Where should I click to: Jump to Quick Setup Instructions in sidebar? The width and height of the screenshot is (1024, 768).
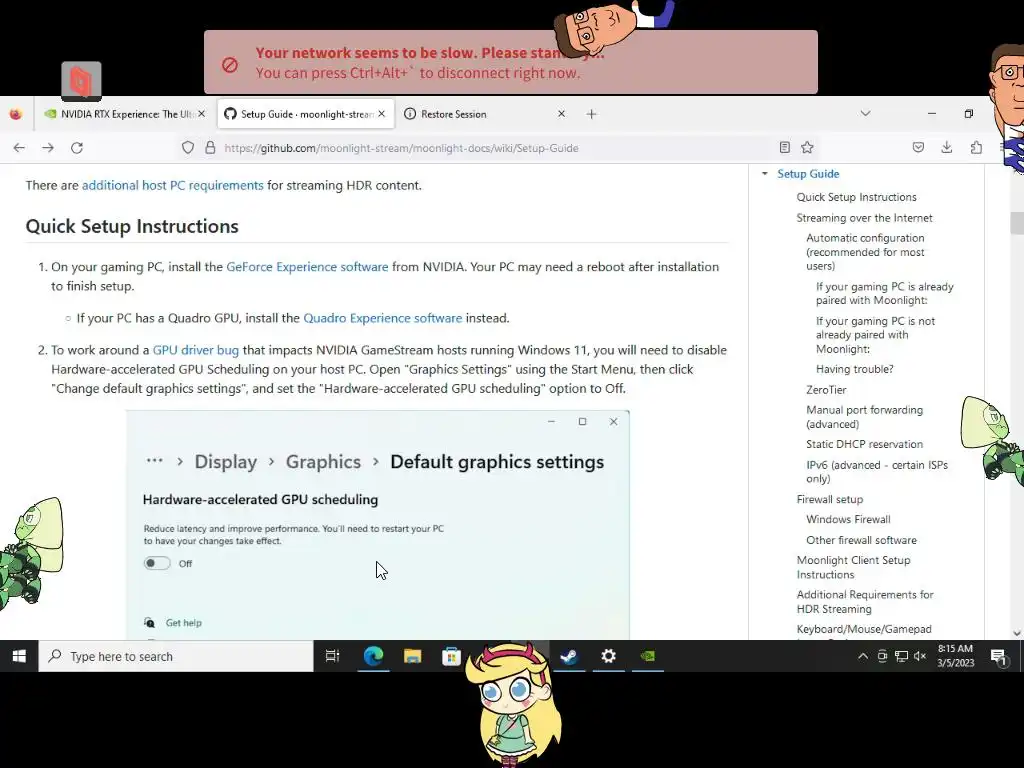pos(856,197)
